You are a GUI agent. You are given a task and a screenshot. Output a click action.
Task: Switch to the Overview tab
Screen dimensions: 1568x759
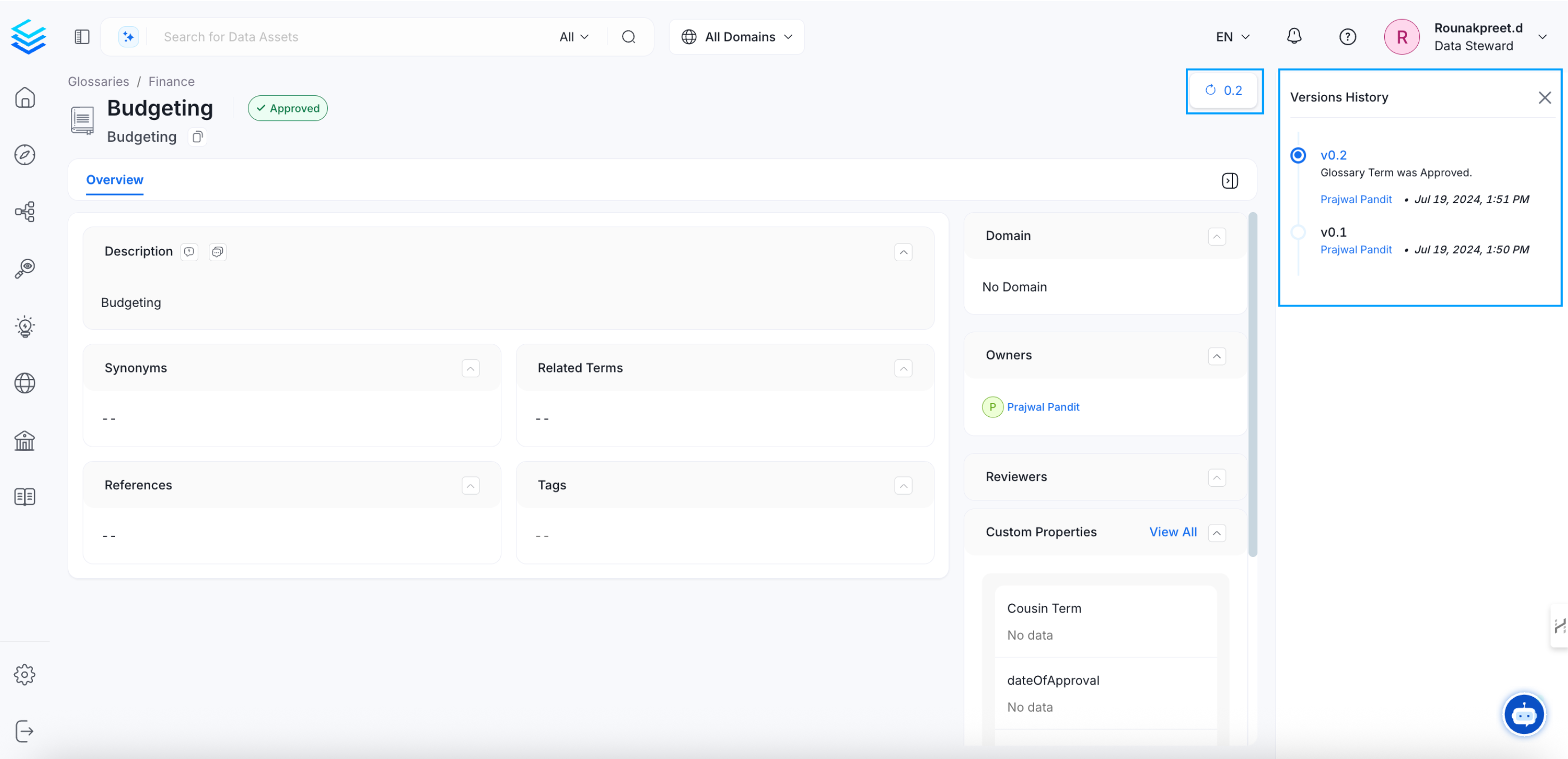(115, 180)
